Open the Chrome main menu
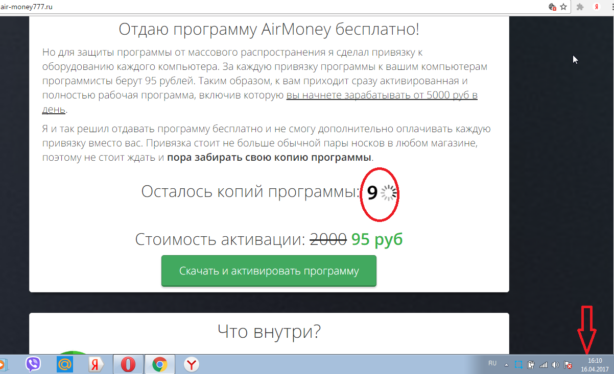This screenshot has height=374, width=614. click(612, 7)
